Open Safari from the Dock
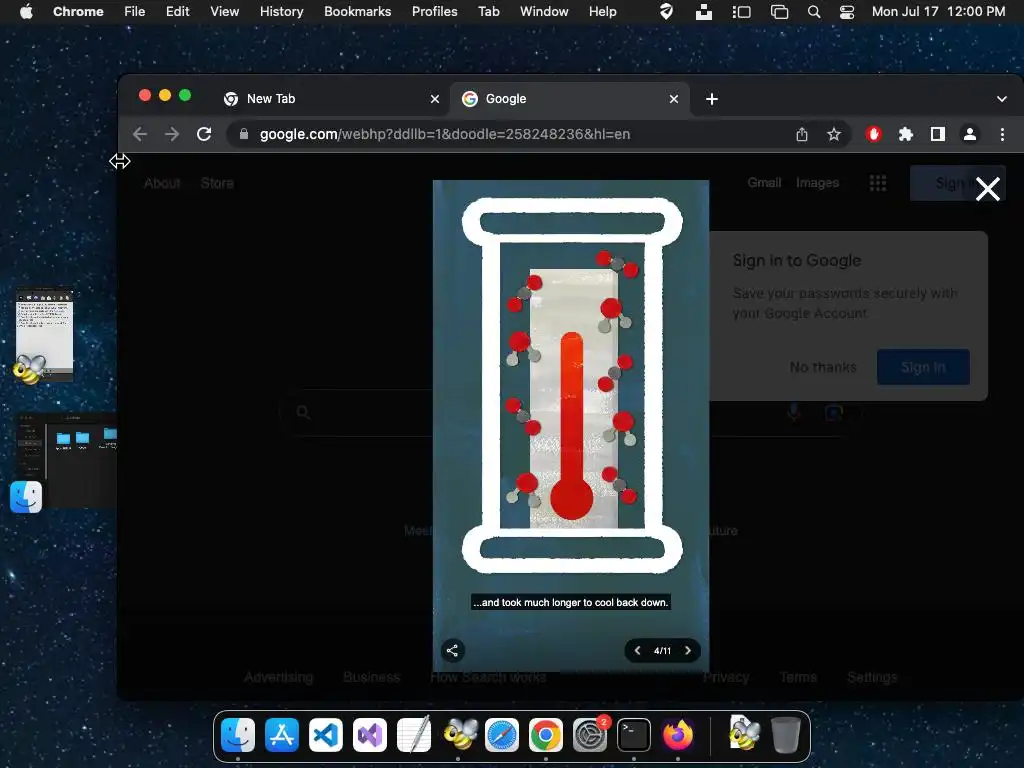1024x768 pixels. [x=502, y=735]
